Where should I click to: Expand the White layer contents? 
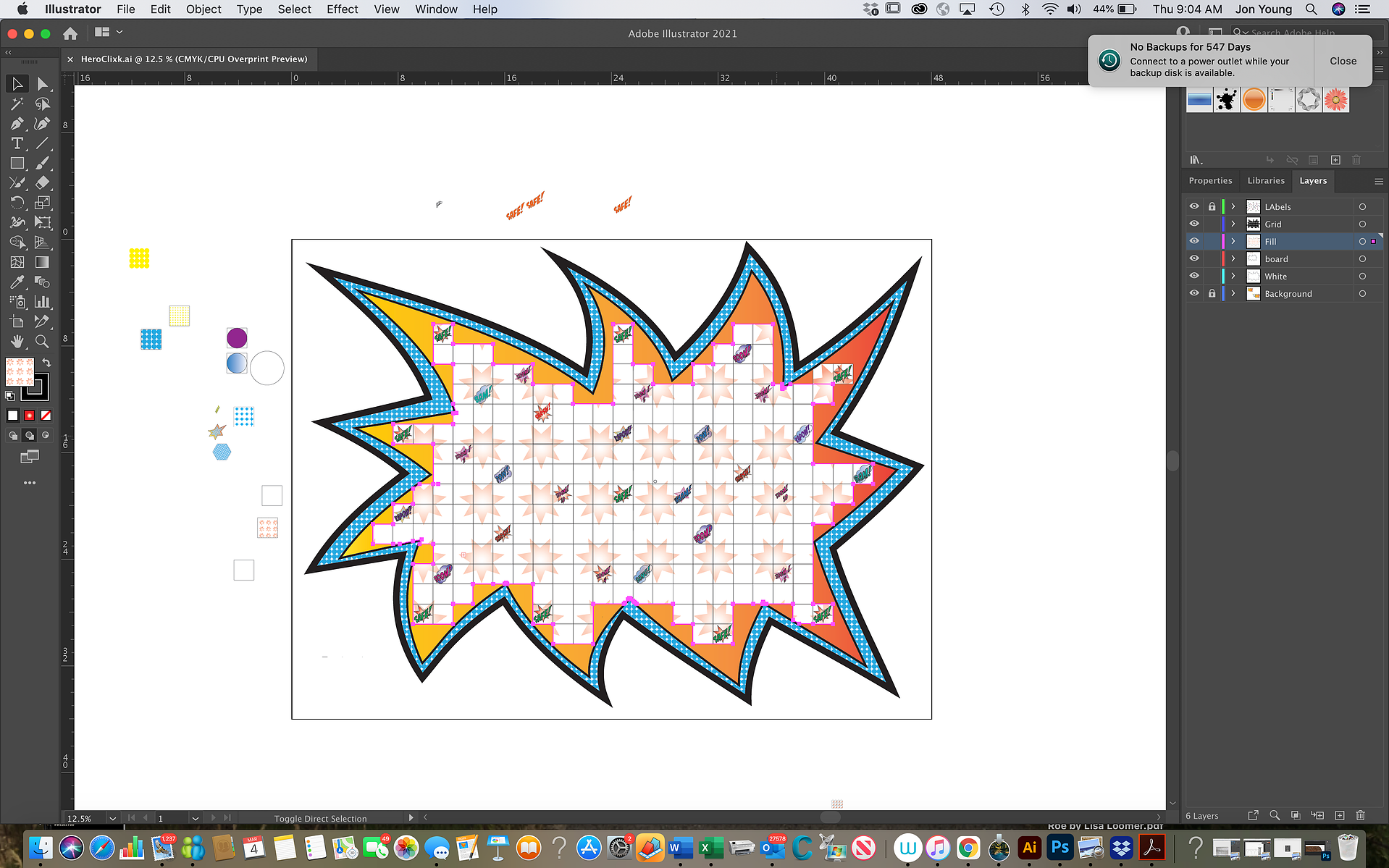click(x=1233, y=276)
